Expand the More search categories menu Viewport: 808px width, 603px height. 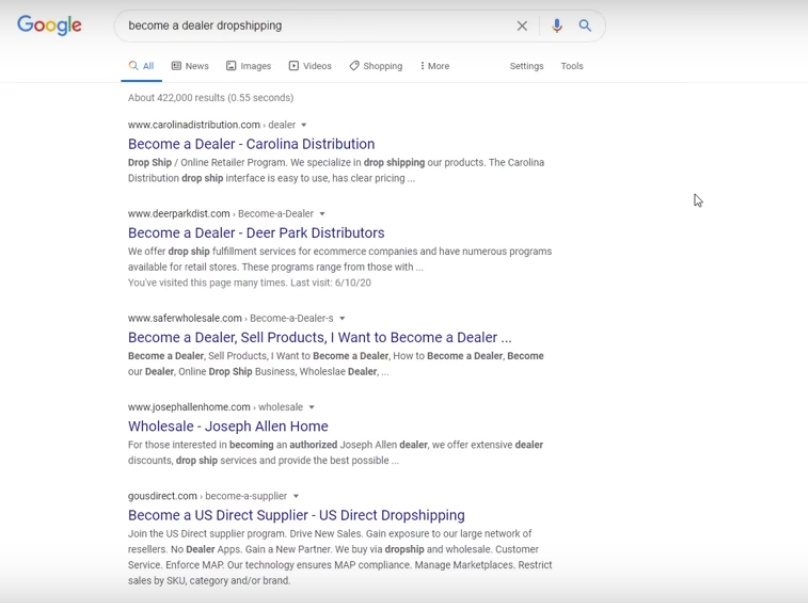435,66
